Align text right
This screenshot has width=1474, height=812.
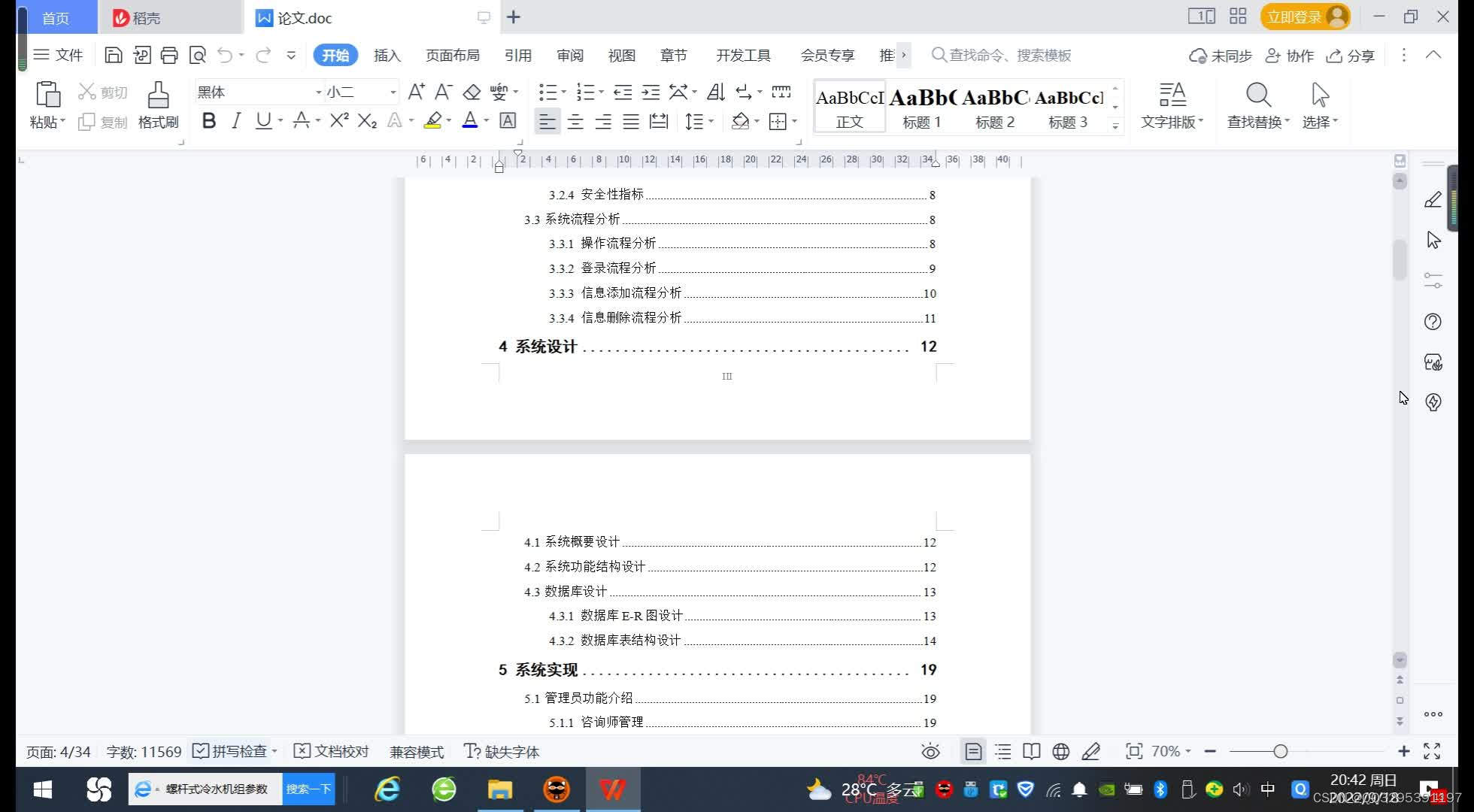point(603,121)
